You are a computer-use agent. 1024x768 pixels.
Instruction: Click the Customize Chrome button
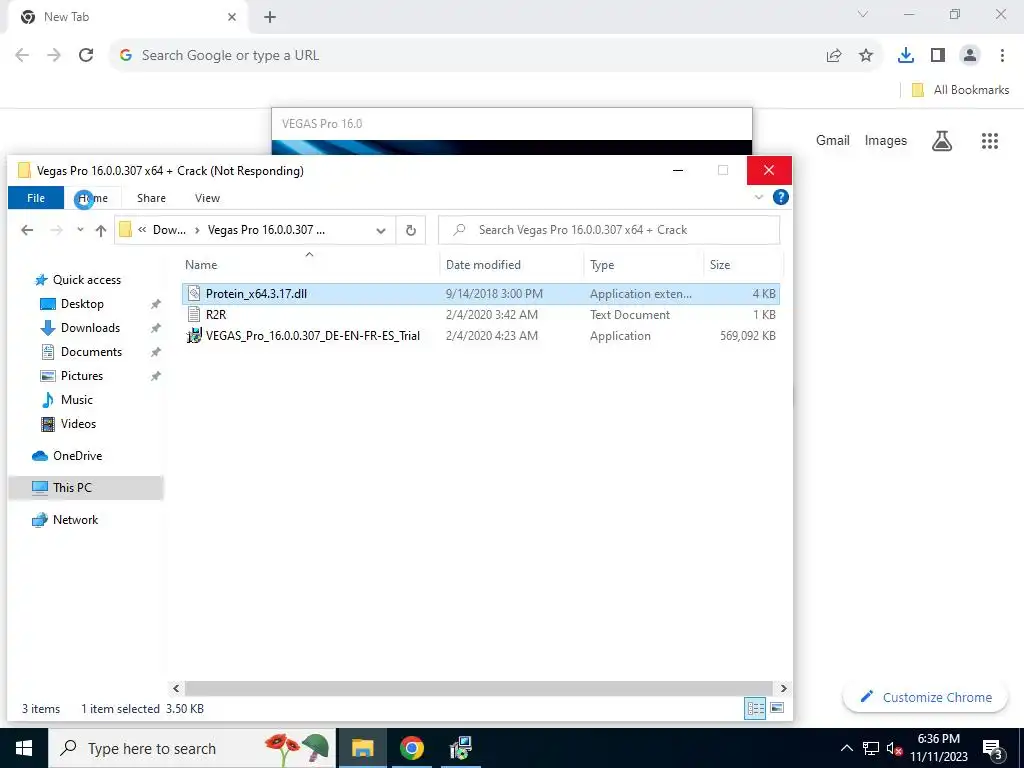click(925, 697)
